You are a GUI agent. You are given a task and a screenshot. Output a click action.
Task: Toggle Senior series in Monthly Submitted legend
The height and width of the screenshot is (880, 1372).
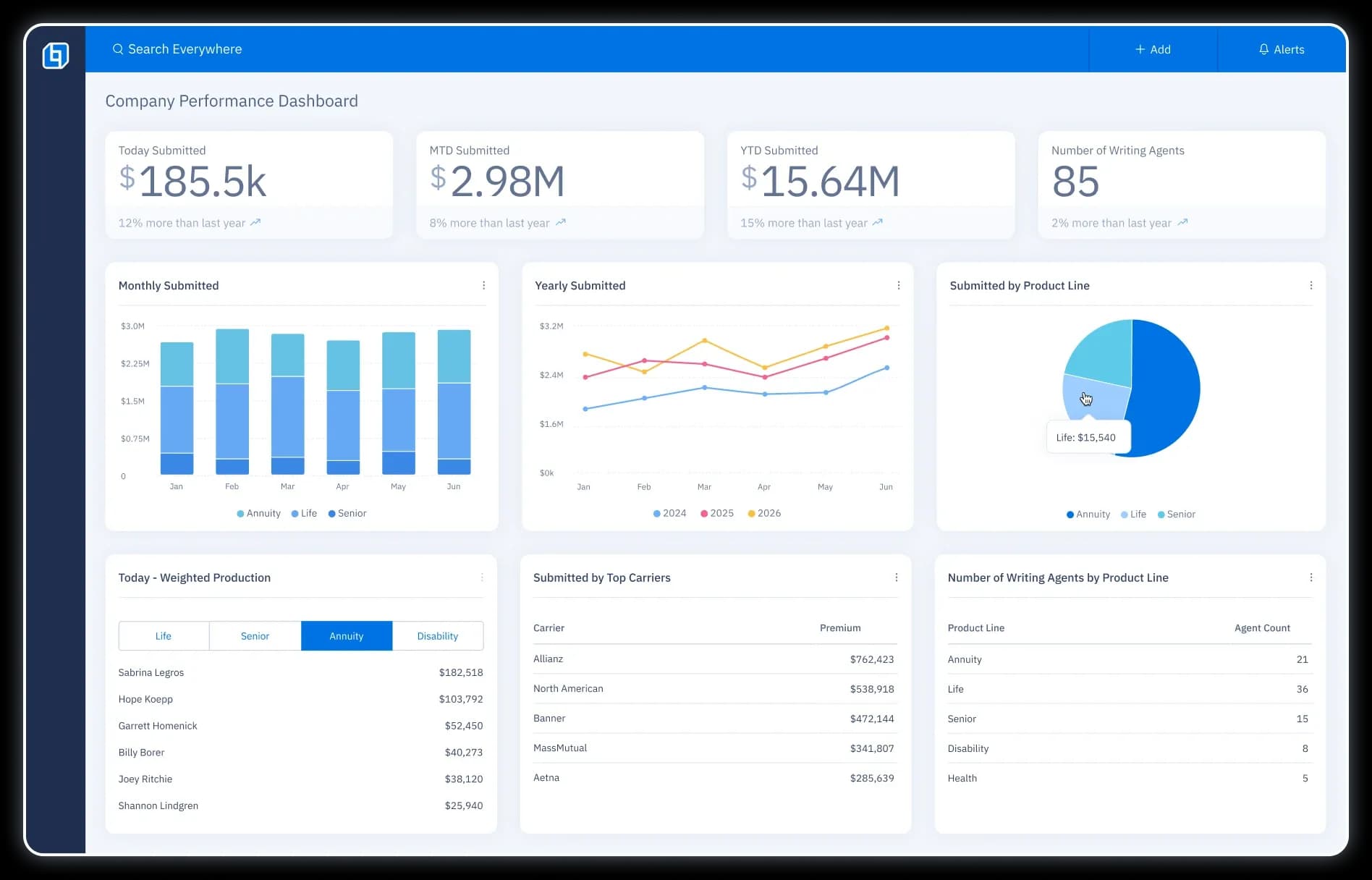point(347,513)
